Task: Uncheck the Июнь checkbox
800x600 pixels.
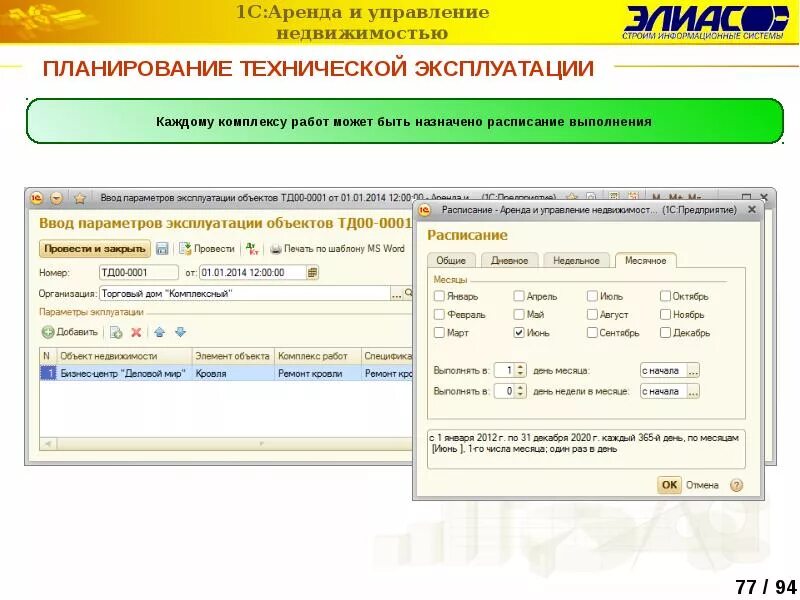Action: (518, 333)
